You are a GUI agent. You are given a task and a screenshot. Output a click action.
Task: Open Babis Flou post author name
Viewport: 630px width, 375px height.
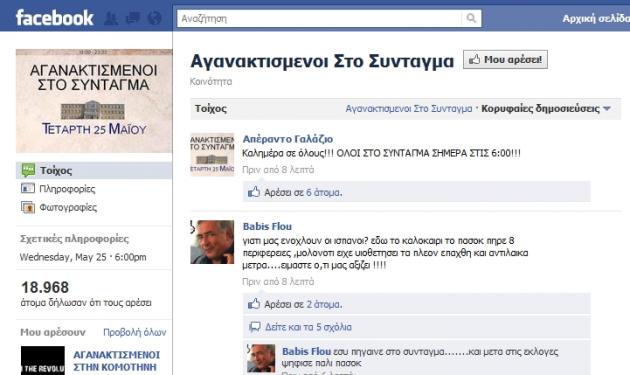click(267, 227)
